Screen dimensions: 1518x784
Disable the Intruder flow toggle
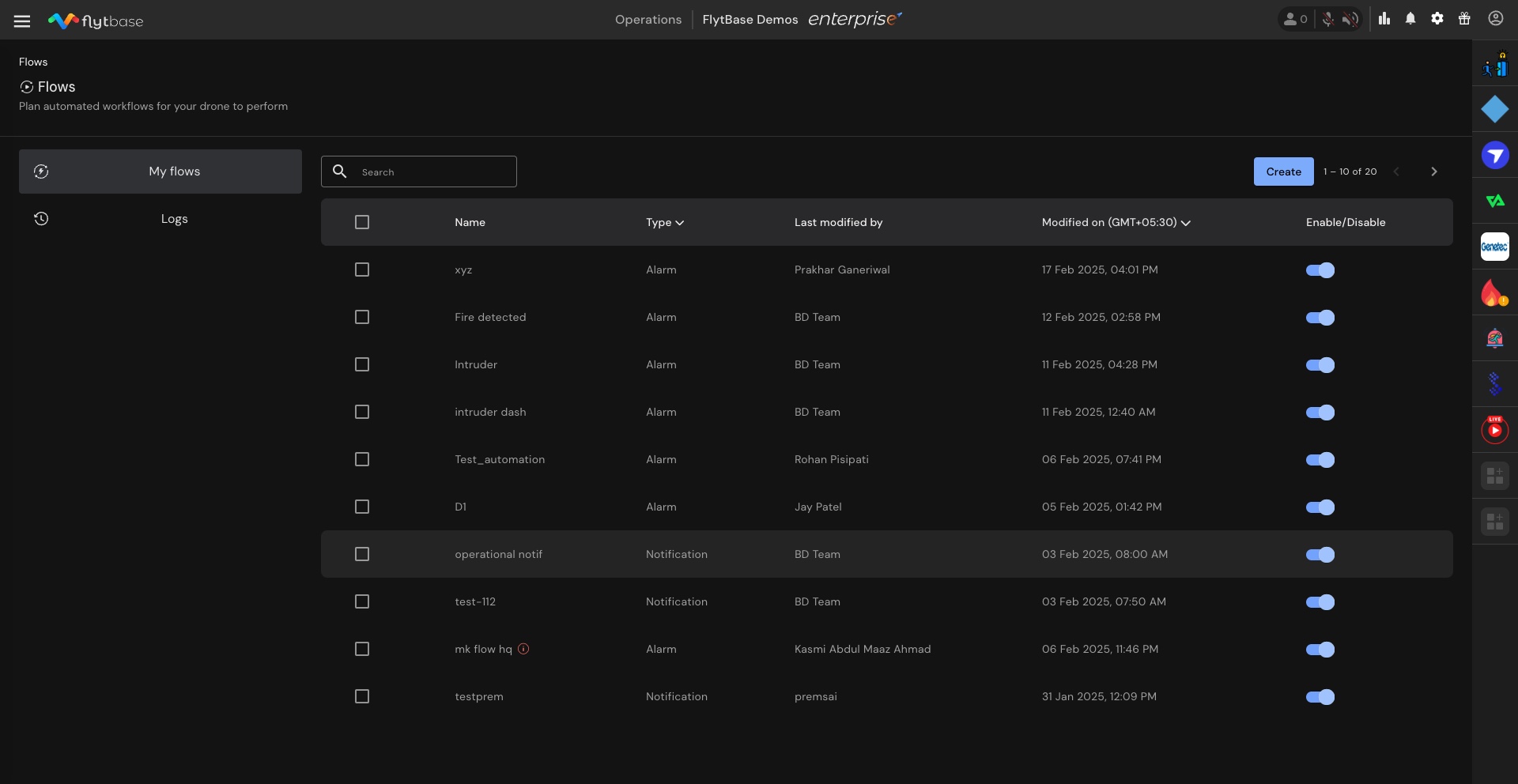tap(1320, 364)
